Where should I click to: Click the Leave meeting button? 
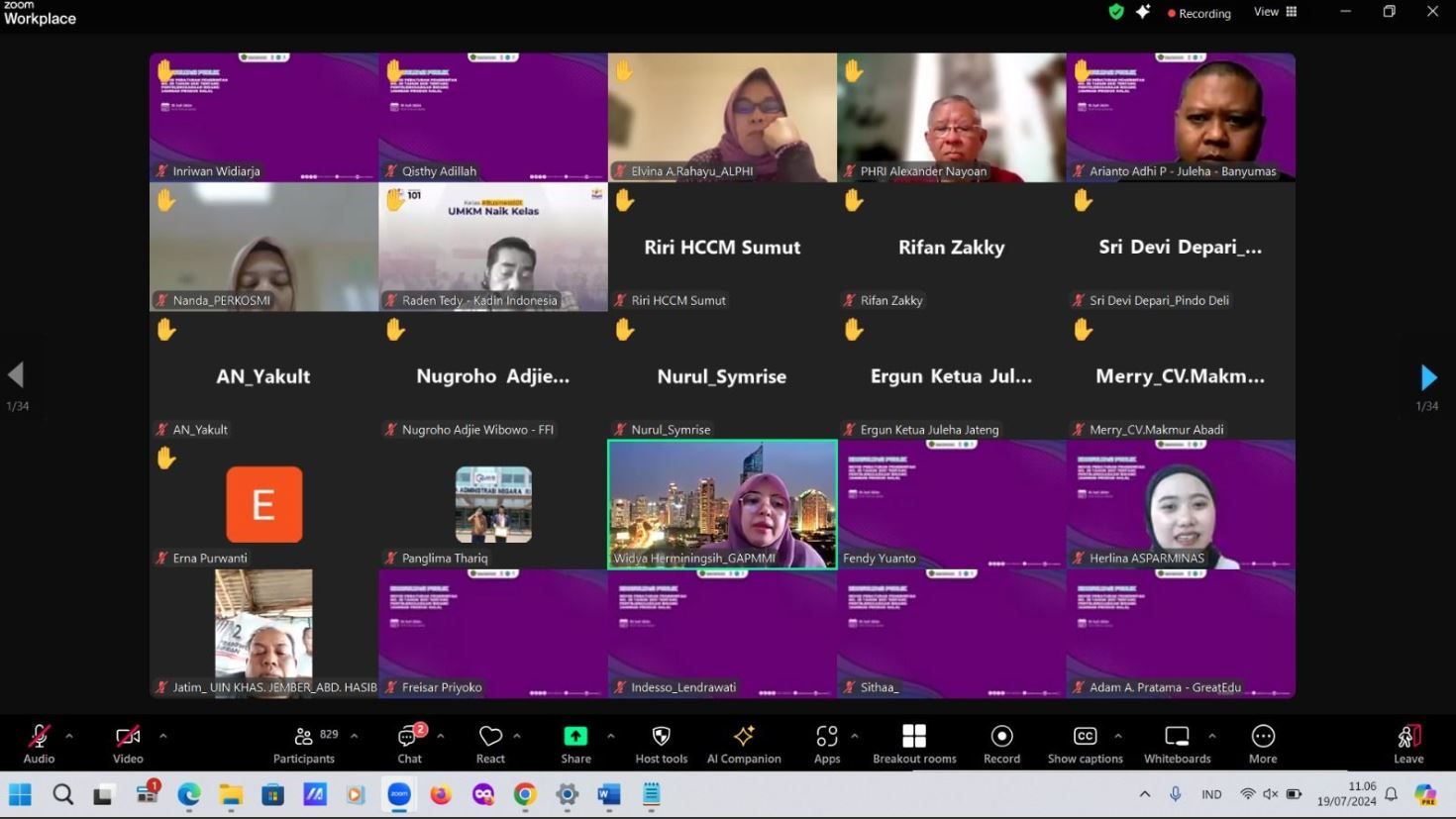point(1408,744)
